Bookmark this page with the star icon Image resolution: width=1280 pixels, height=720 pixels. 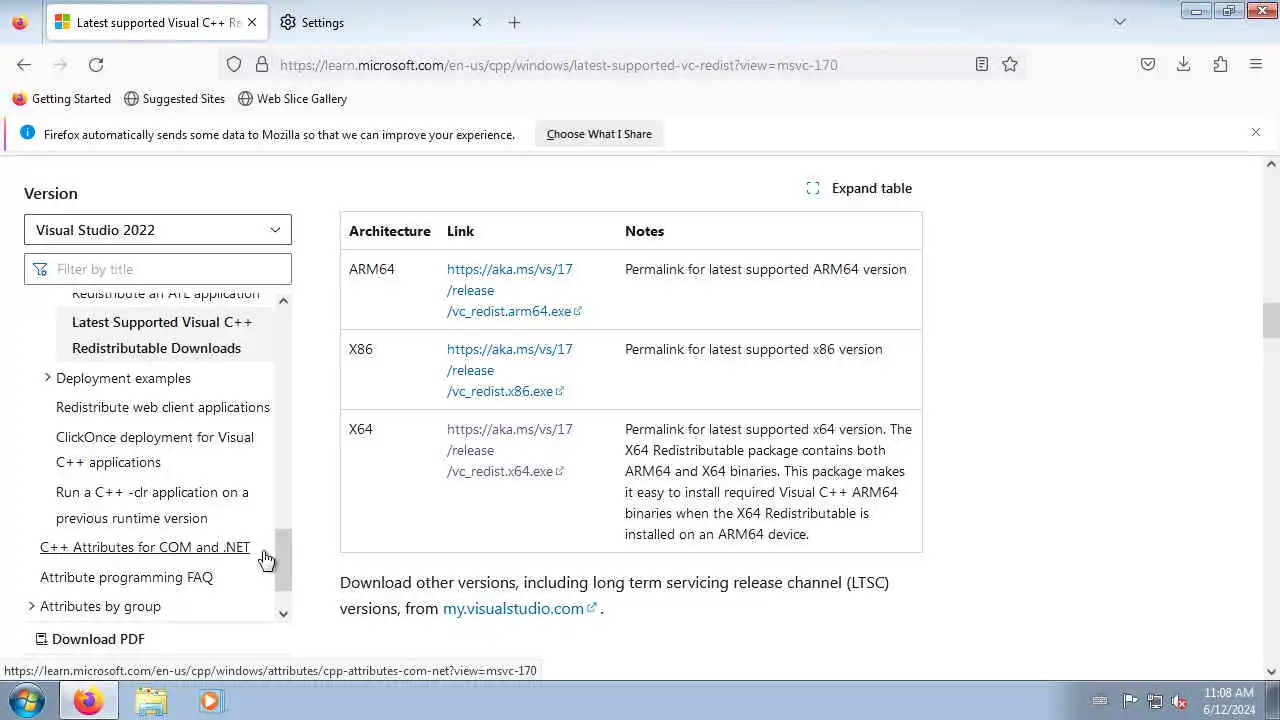1010,65
